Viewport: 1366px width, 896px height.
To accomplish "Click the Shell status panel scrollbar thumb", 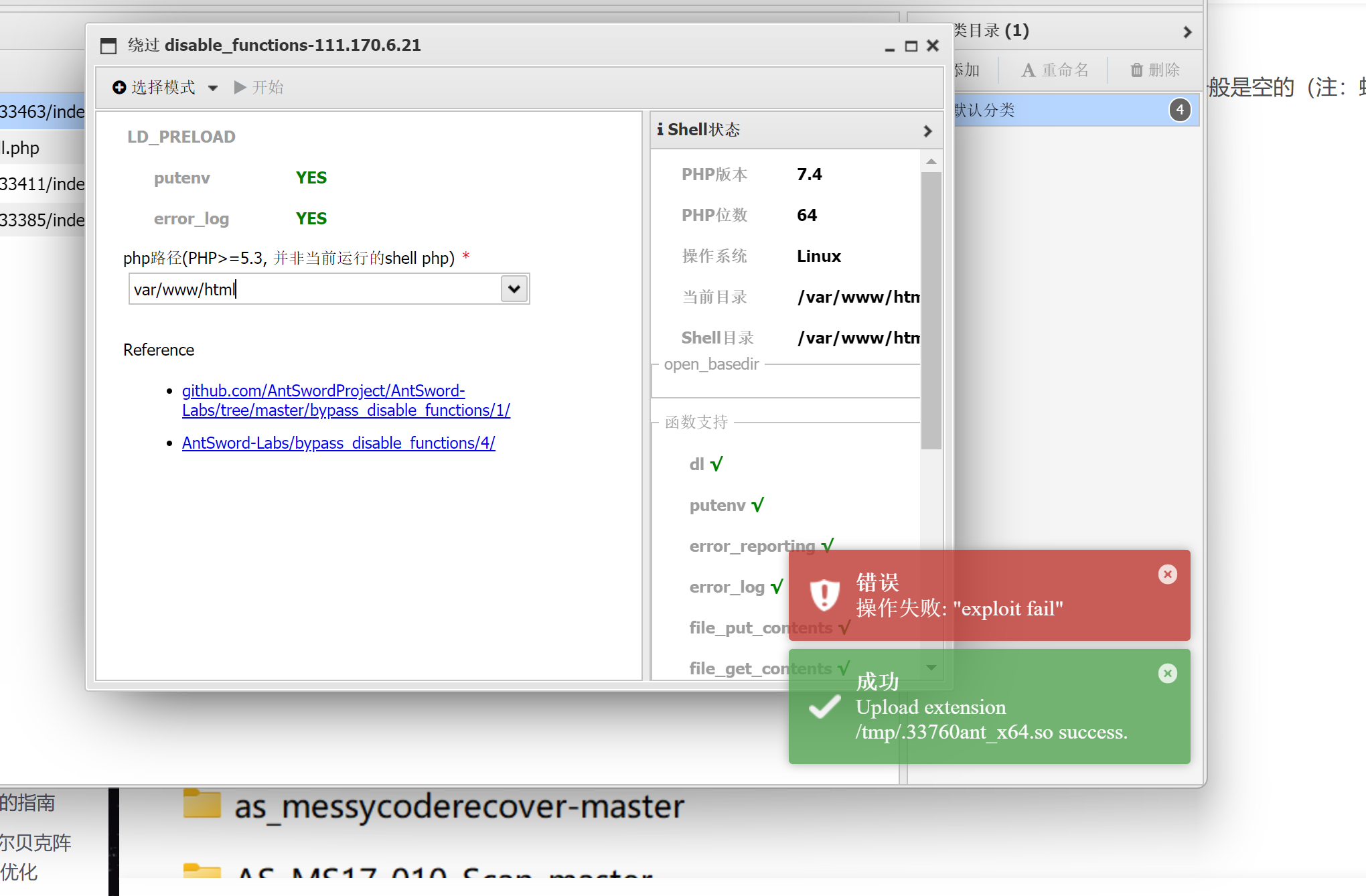I will [x=931, y=311].
